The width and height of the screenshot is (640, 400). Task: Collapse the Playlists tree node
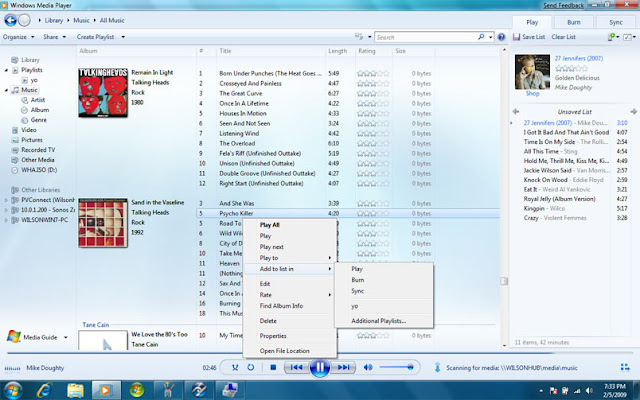click(x=6, y=70)
